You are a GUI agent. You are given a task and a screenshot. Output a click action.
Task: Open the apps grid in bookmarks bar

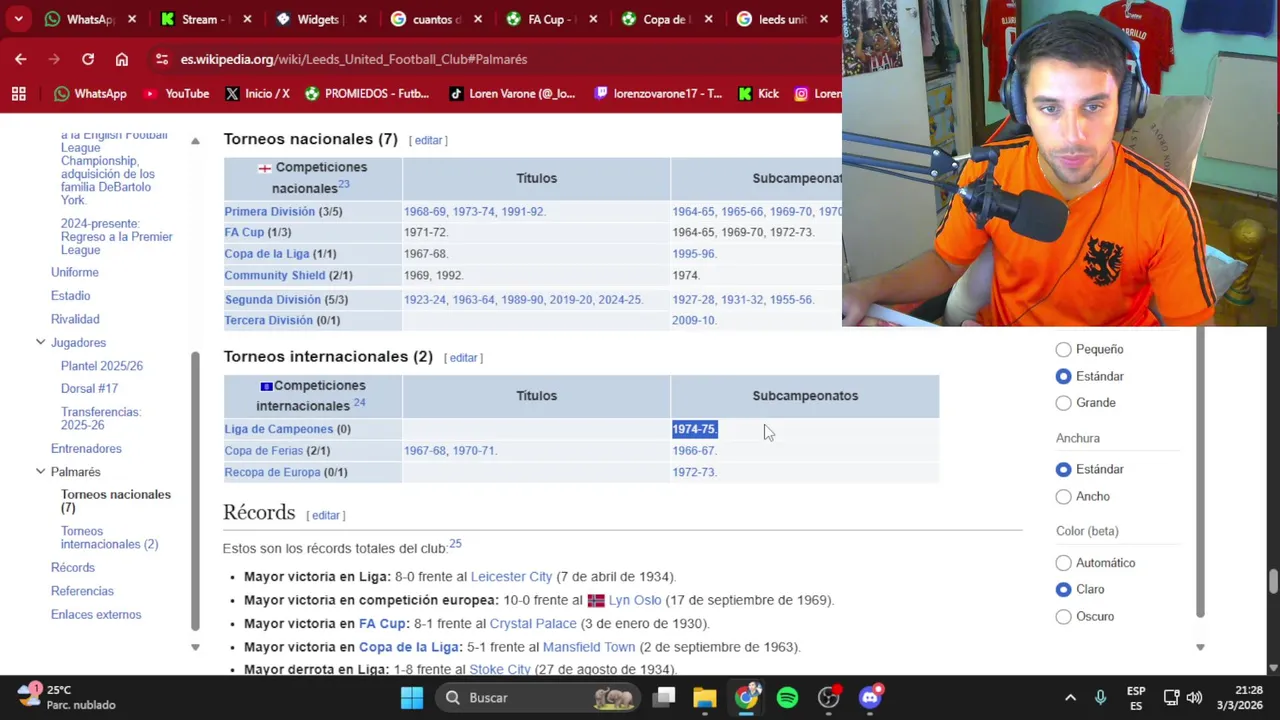(18, 93)
